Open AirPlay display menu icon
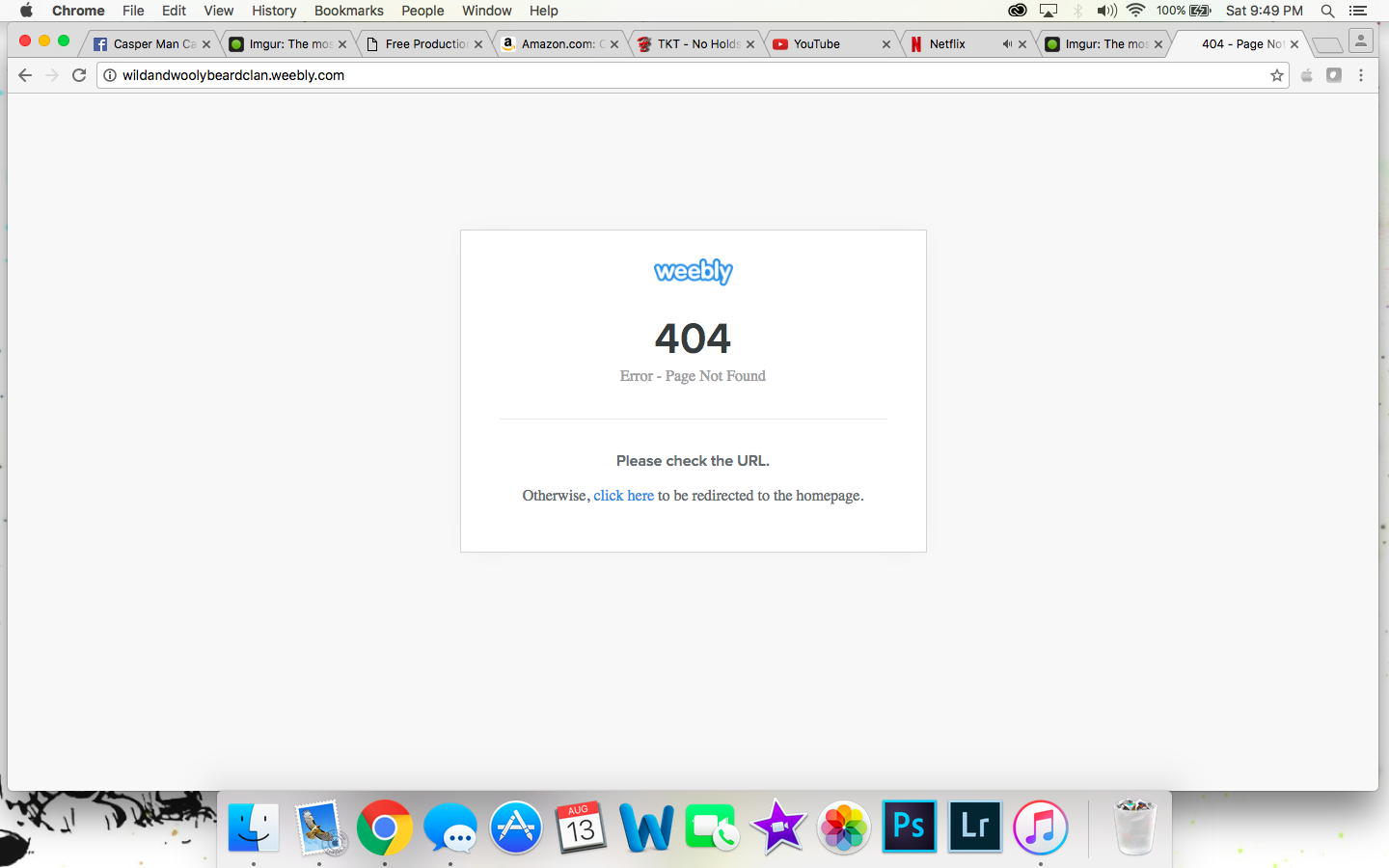 [x=1049, y=11]
